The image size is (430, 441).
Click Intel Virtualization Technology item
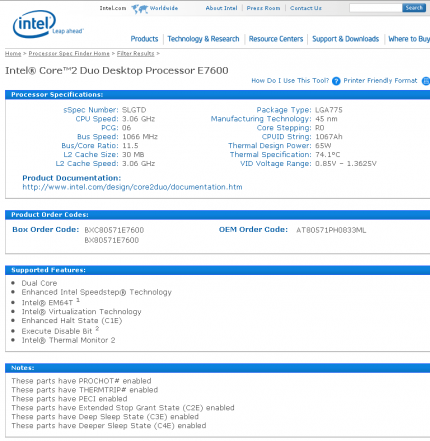(x=82, y=312)
